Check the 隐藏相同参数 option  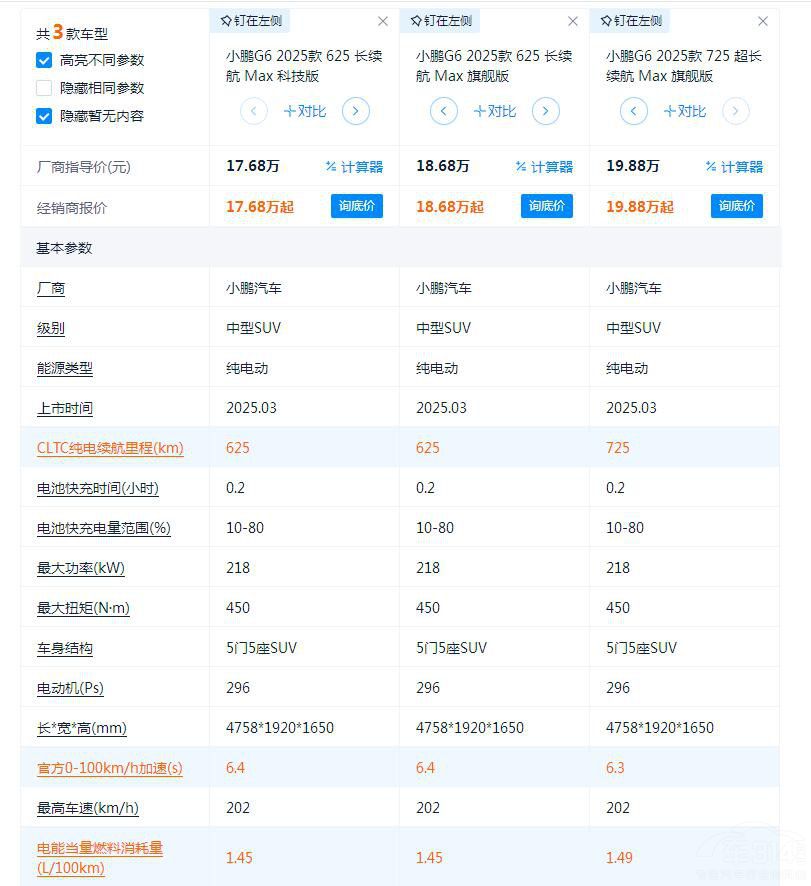(43, 87)
